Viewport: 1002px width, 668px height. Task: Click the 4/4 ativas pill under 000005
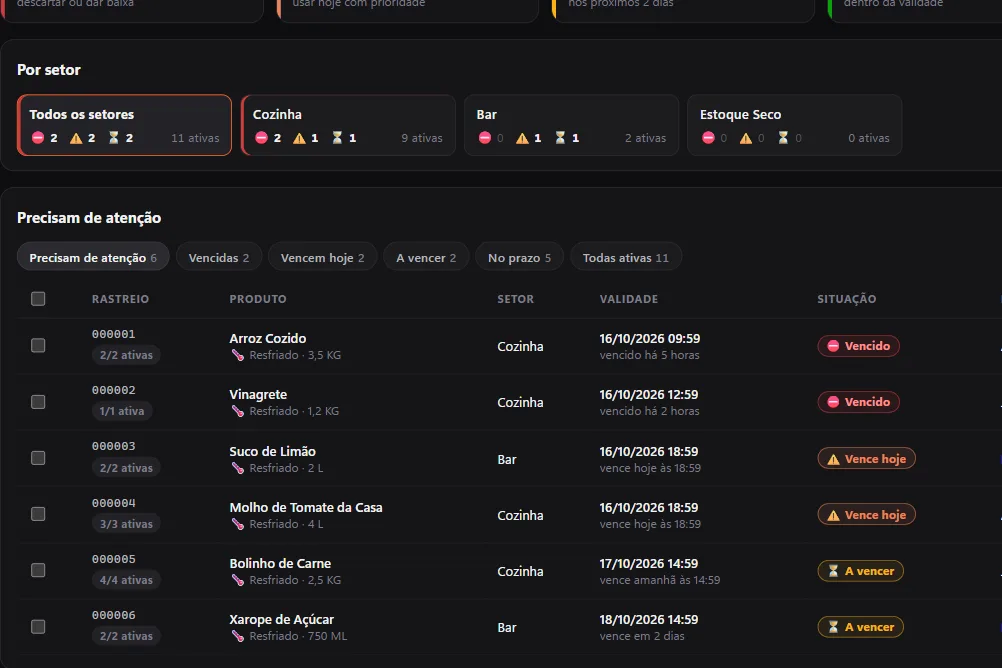(126, 580)
